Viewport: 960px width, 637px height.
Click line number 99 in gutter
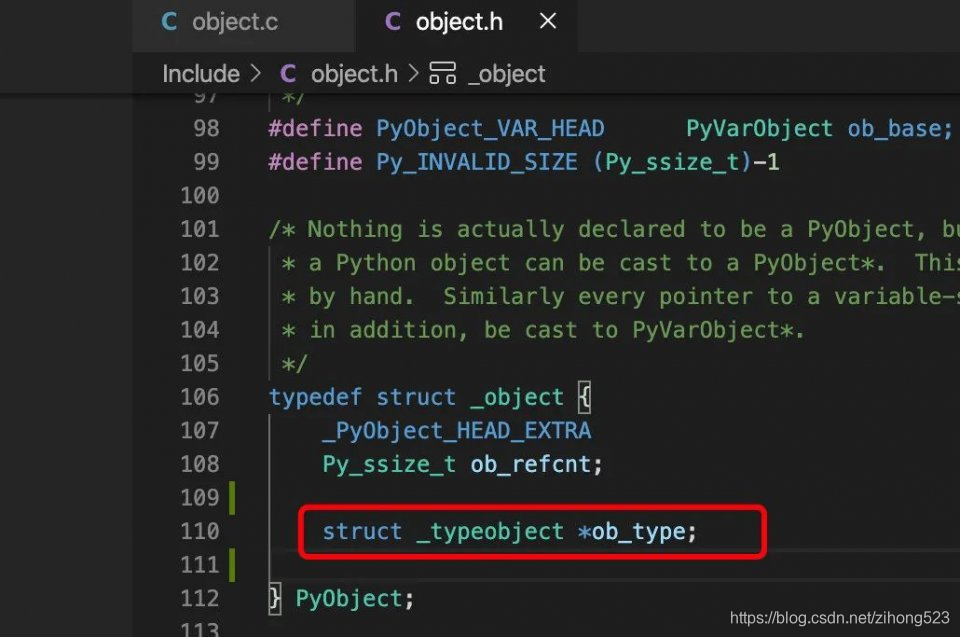coord(206,162)
